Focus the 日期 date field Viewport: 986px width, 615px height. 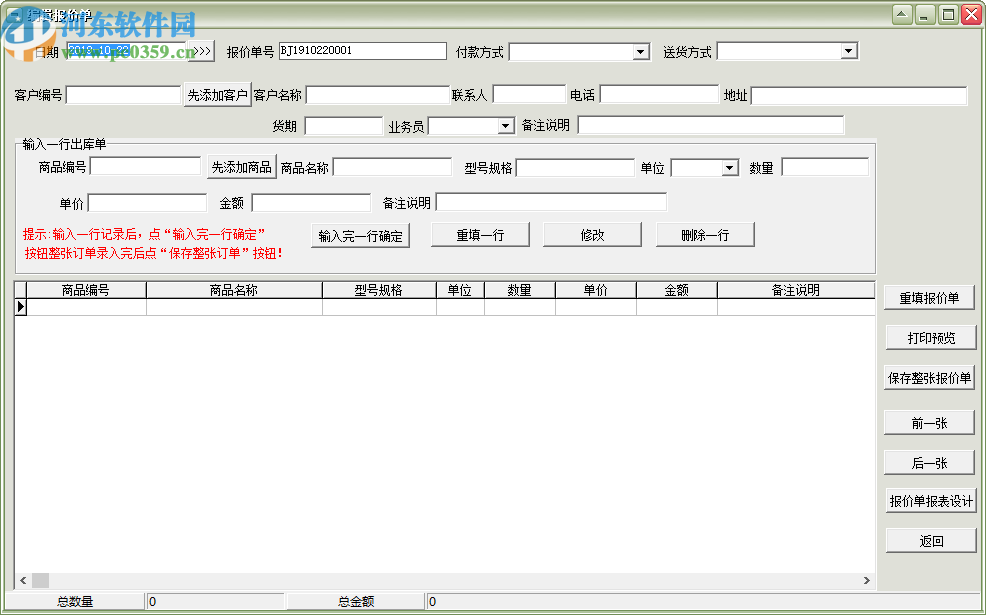click(128, 51)
